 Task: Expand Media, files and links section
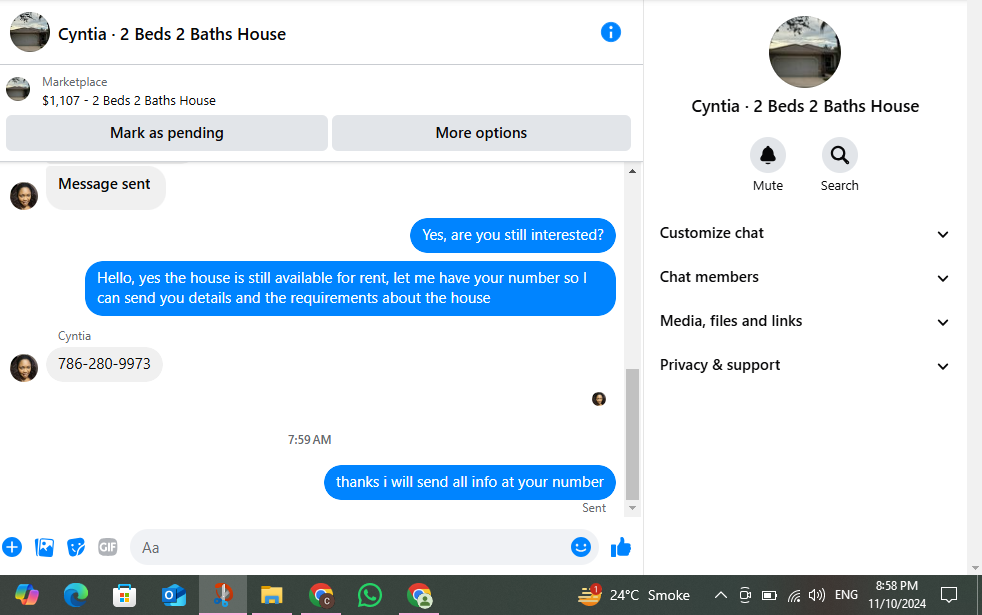point(804,321)
